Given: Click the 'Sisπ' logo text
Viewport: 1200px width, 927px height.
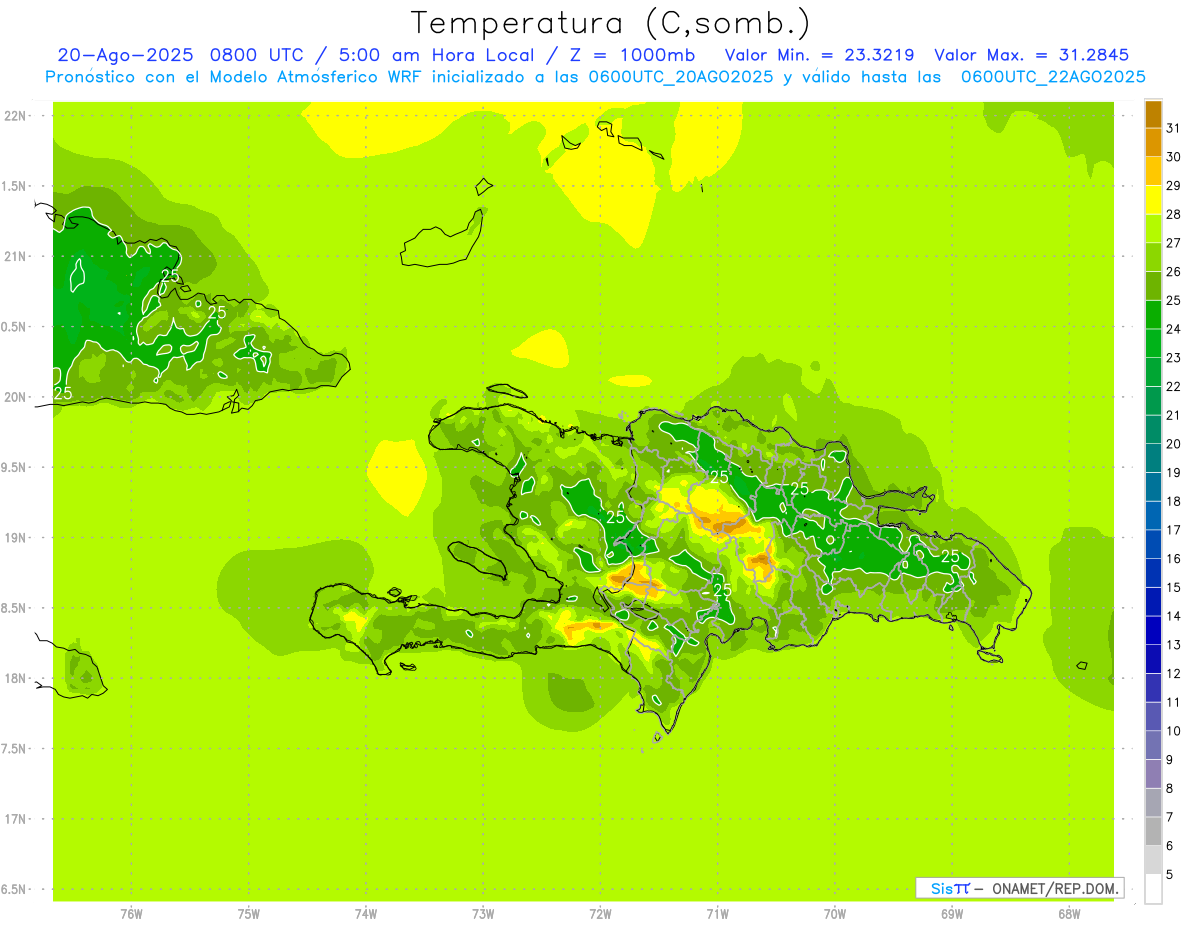Looking at the screenshot, I should [949, 888].
